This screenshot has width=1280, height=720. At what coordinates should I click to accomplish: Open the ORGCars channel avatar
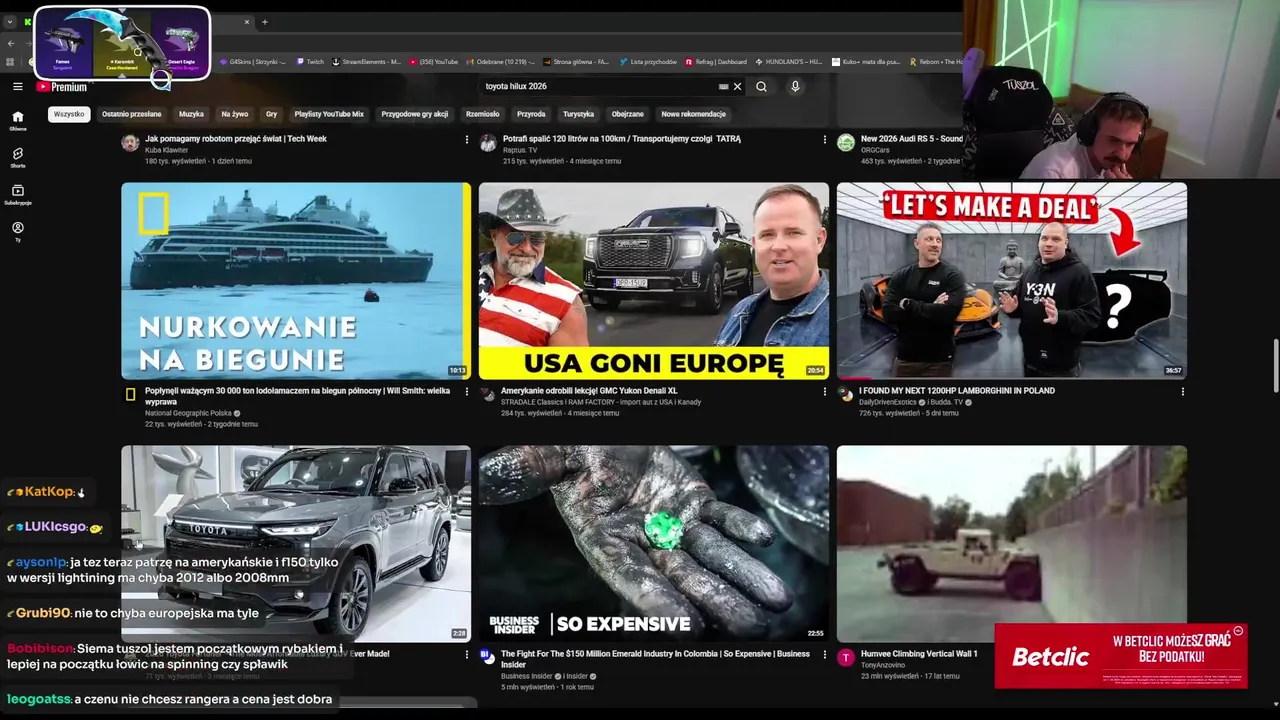pos(846,143)
